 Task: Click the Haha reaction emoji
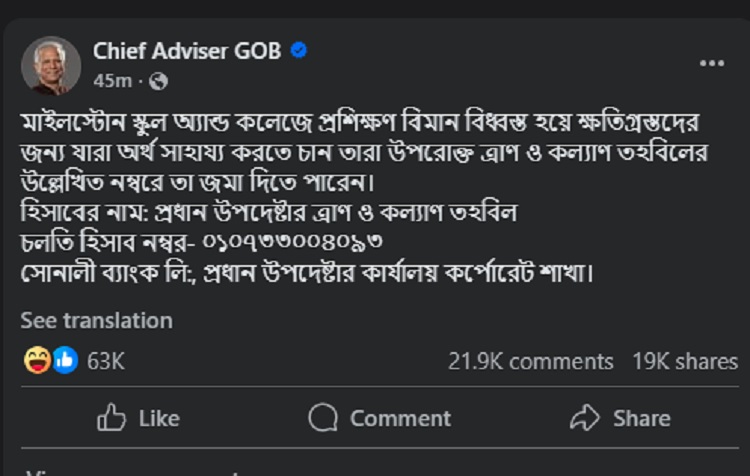pyautogui.click(x=39, y=362)
